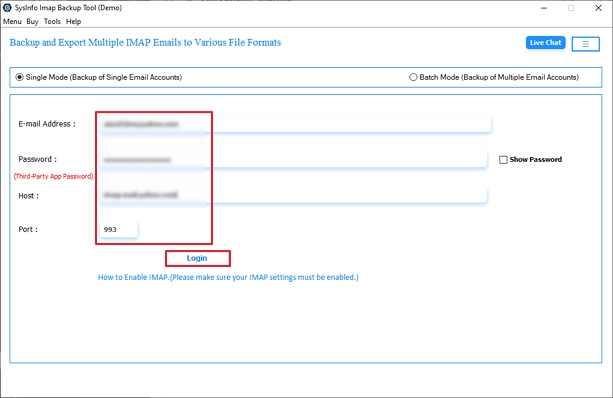Start a Live Chat session
The width and height of the screenshot is (613, 398).
[x=545, y=43]
